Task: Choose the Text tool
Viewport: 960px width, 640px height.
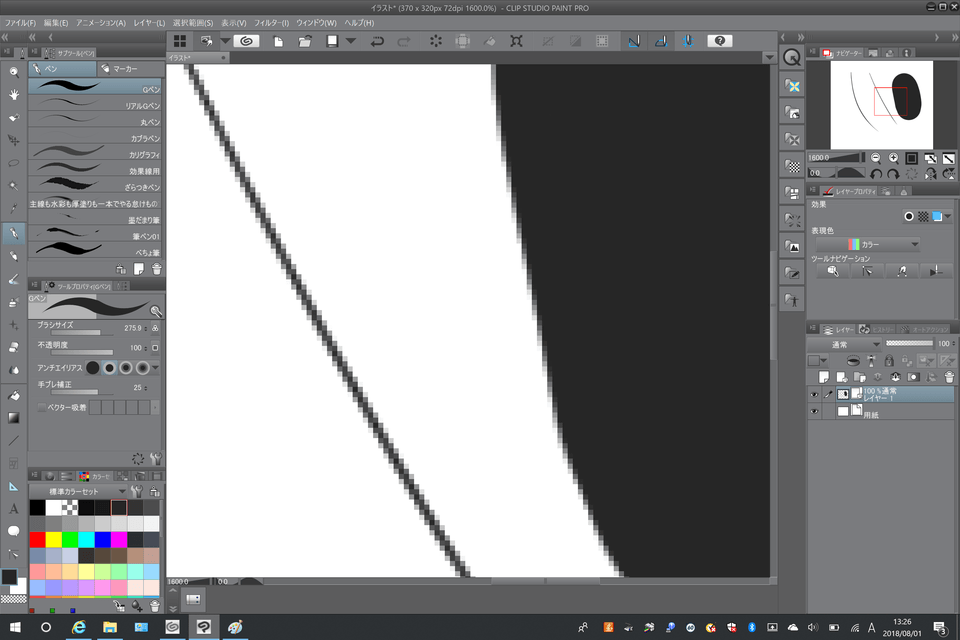Action: (x=14, y=509)
